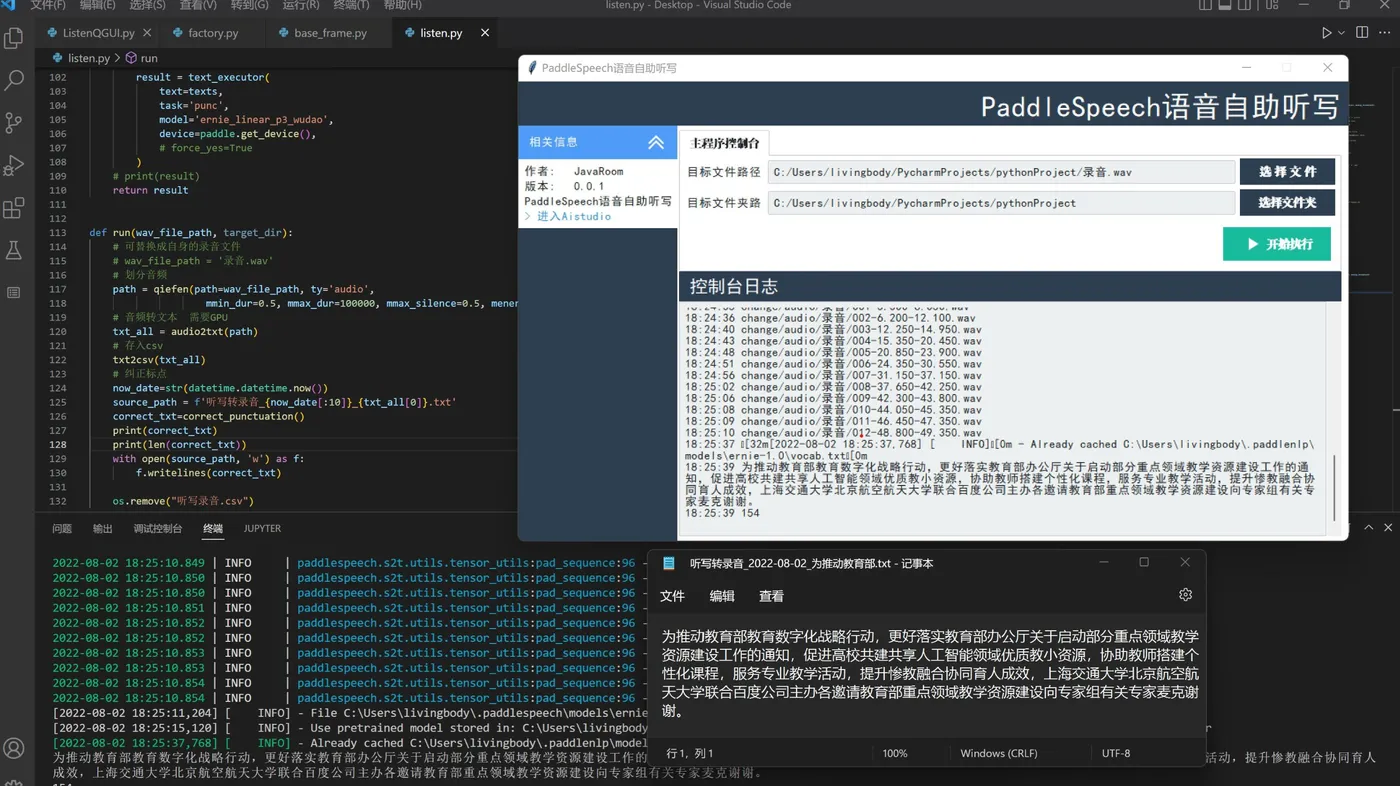The image size is (1400, 786).
Task: Click the 选择文件 button
Action: point(1287,172)
